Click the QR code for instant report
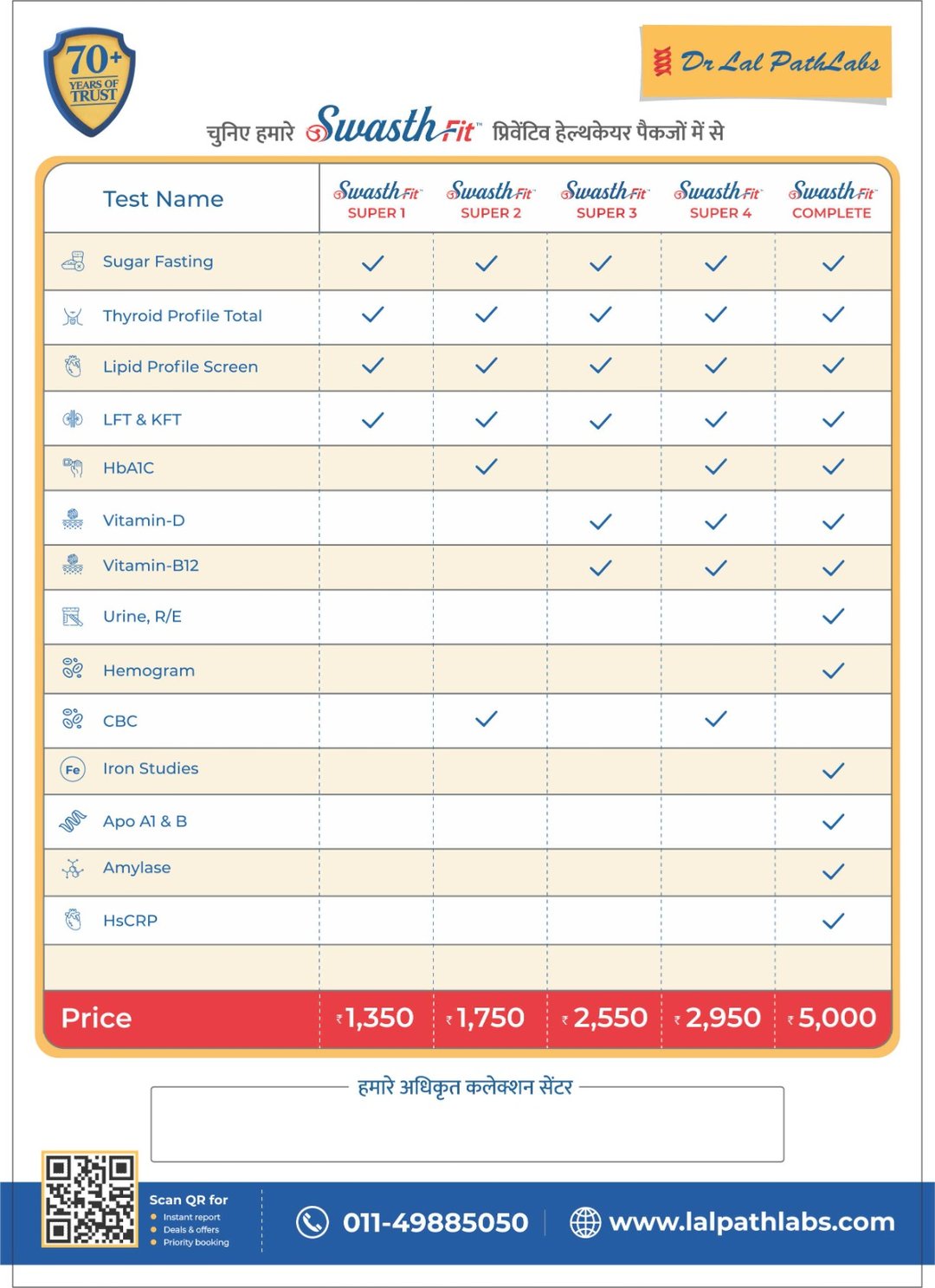Screen dimensions: 935x1288 click(90, 1200)
